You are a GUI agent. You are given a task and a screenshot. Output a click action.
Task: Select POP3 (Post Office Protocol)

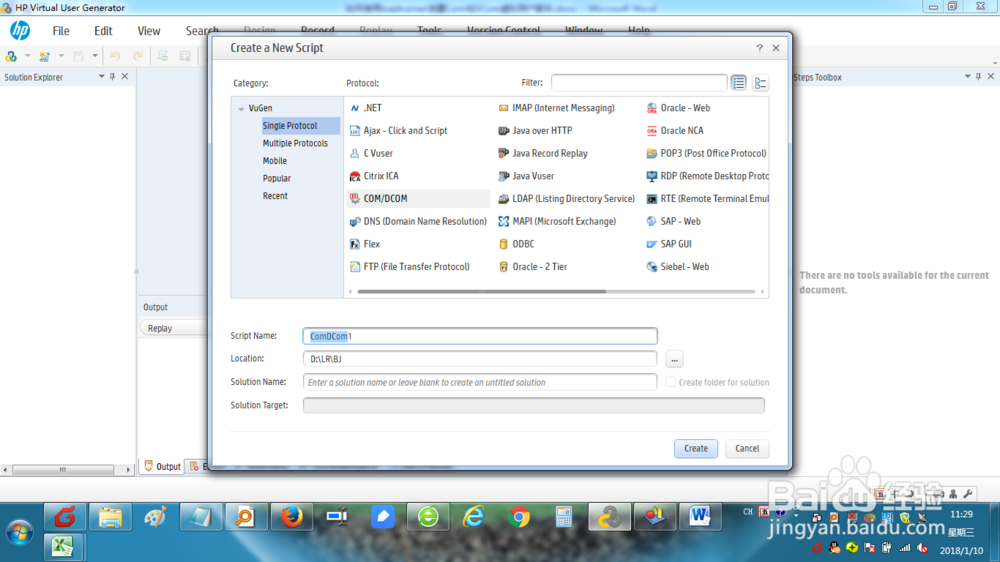706,153
